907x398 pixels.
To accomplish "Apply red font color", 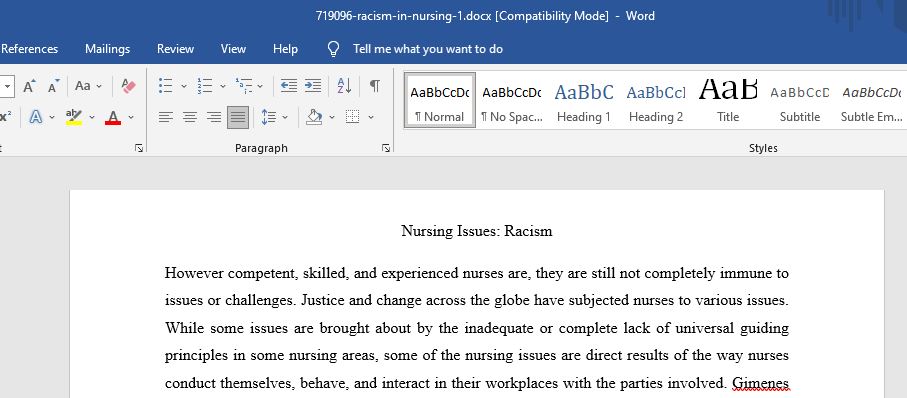I will (113, 117).
